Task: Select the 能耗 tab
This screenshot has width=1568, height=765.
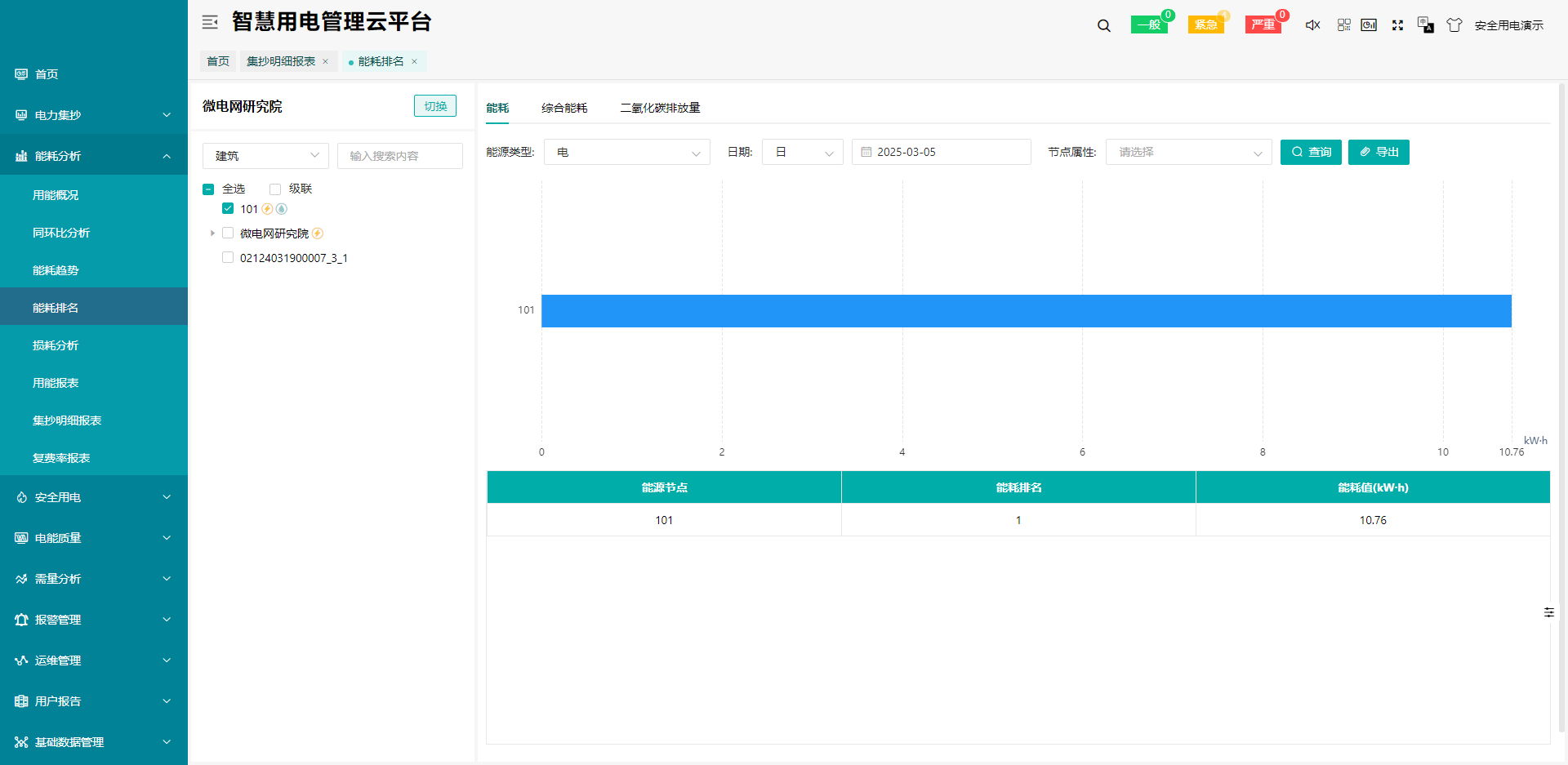Action: pyautogui.click(x=497, y=108)
